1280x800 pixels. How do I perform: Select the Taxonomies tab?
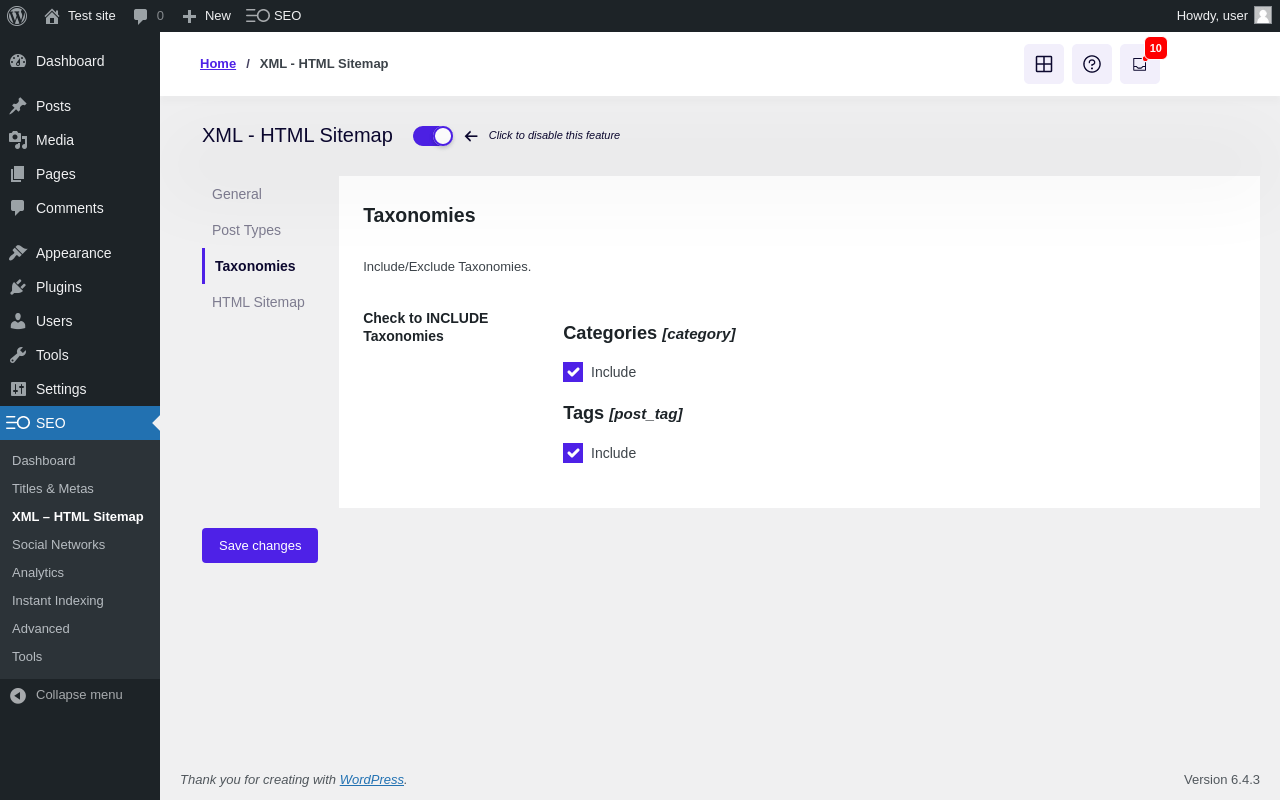coord(255,266)
